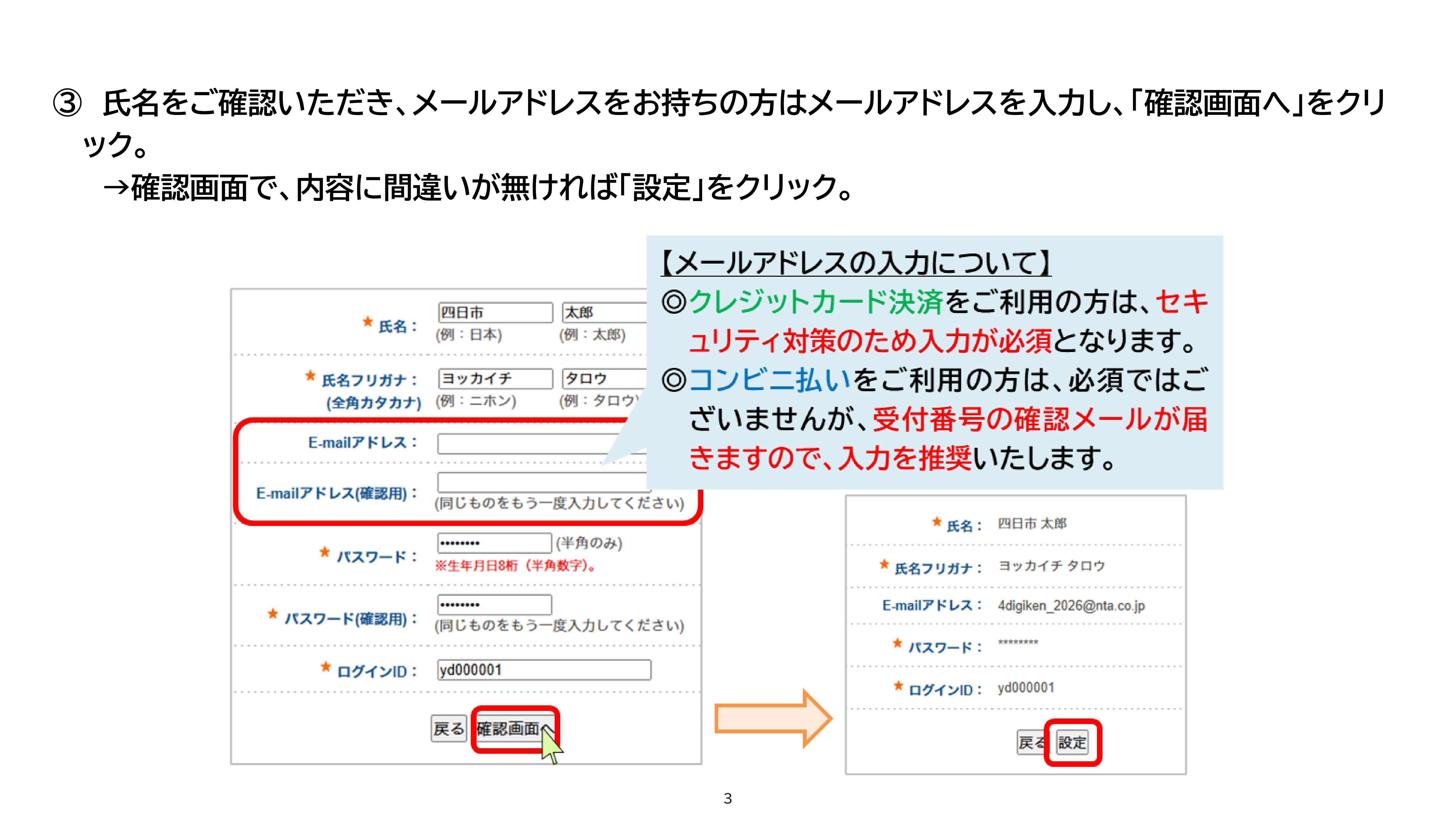Click the 設定 button on the confirmation screen
1456x819 pixels.
click(1072, 742)
